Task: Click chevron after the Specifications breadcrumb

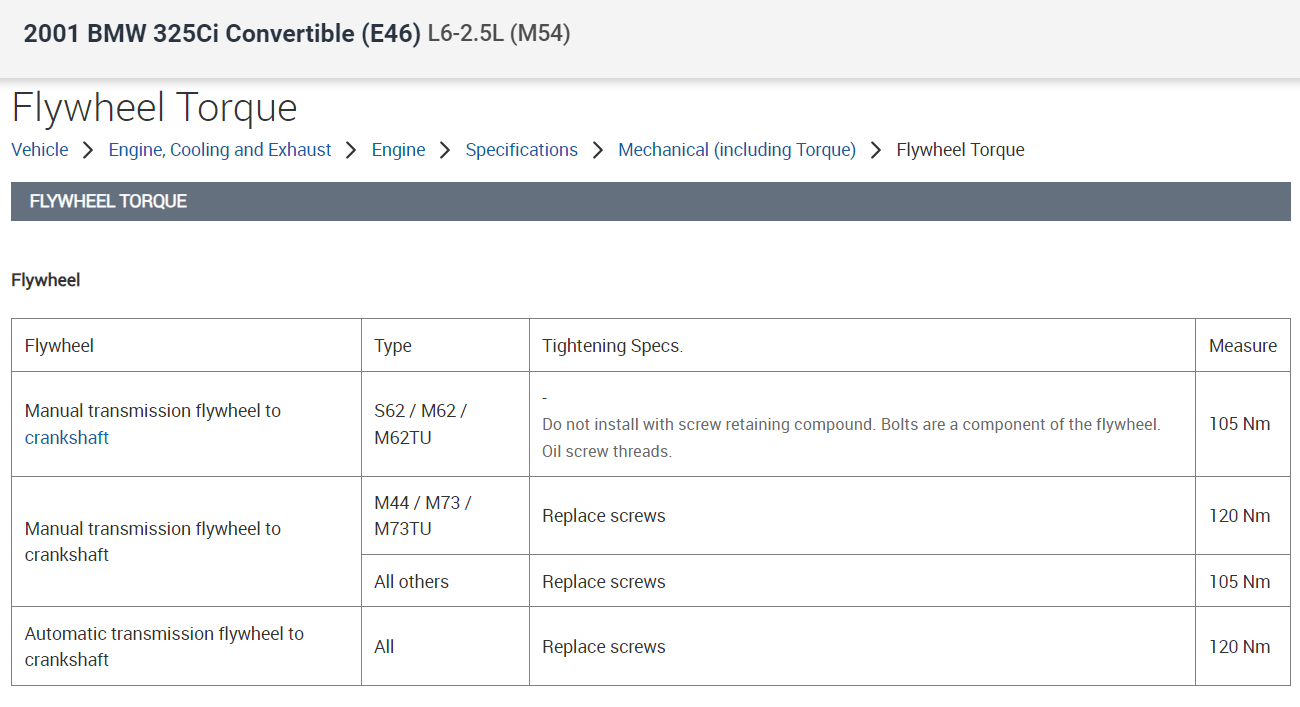Action: tap(598, 150)
